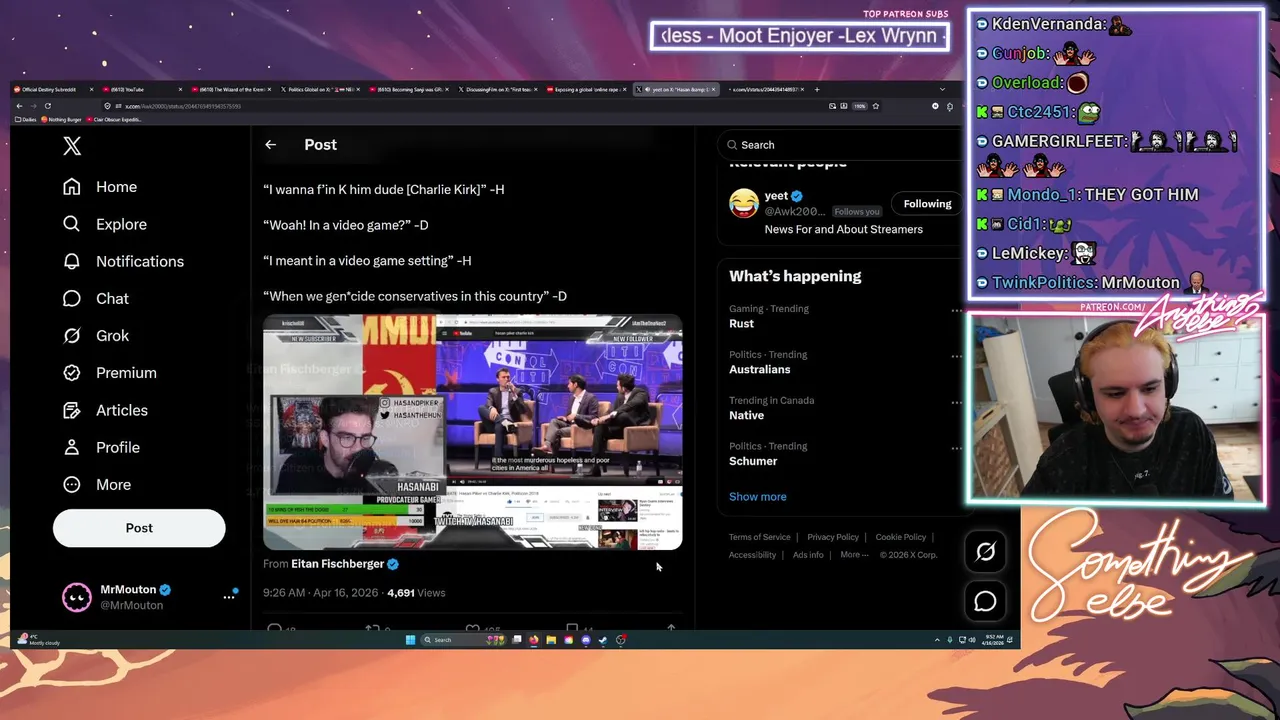Open the Privacy Policy link
The height and width of the screenshot is (720, 1280).
833,537
